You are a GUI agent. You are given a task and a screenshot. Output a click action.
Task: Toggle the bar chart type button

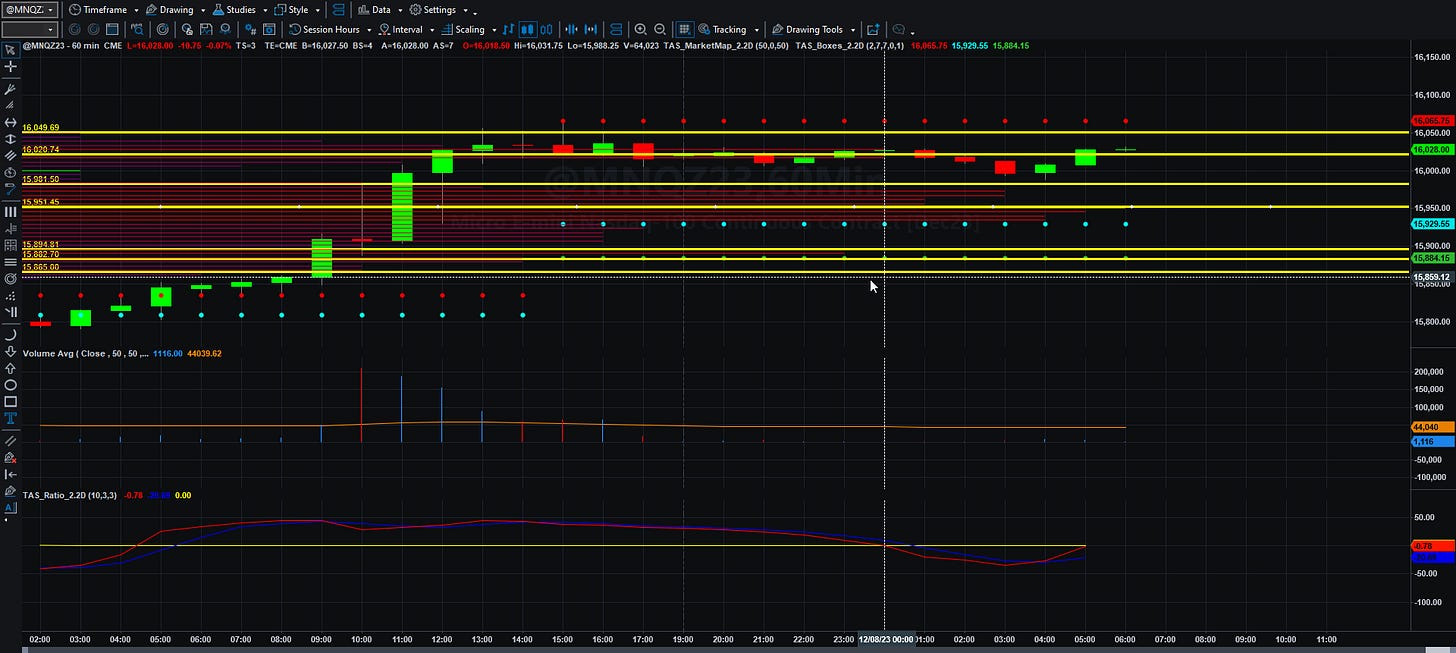pos(509,30)
